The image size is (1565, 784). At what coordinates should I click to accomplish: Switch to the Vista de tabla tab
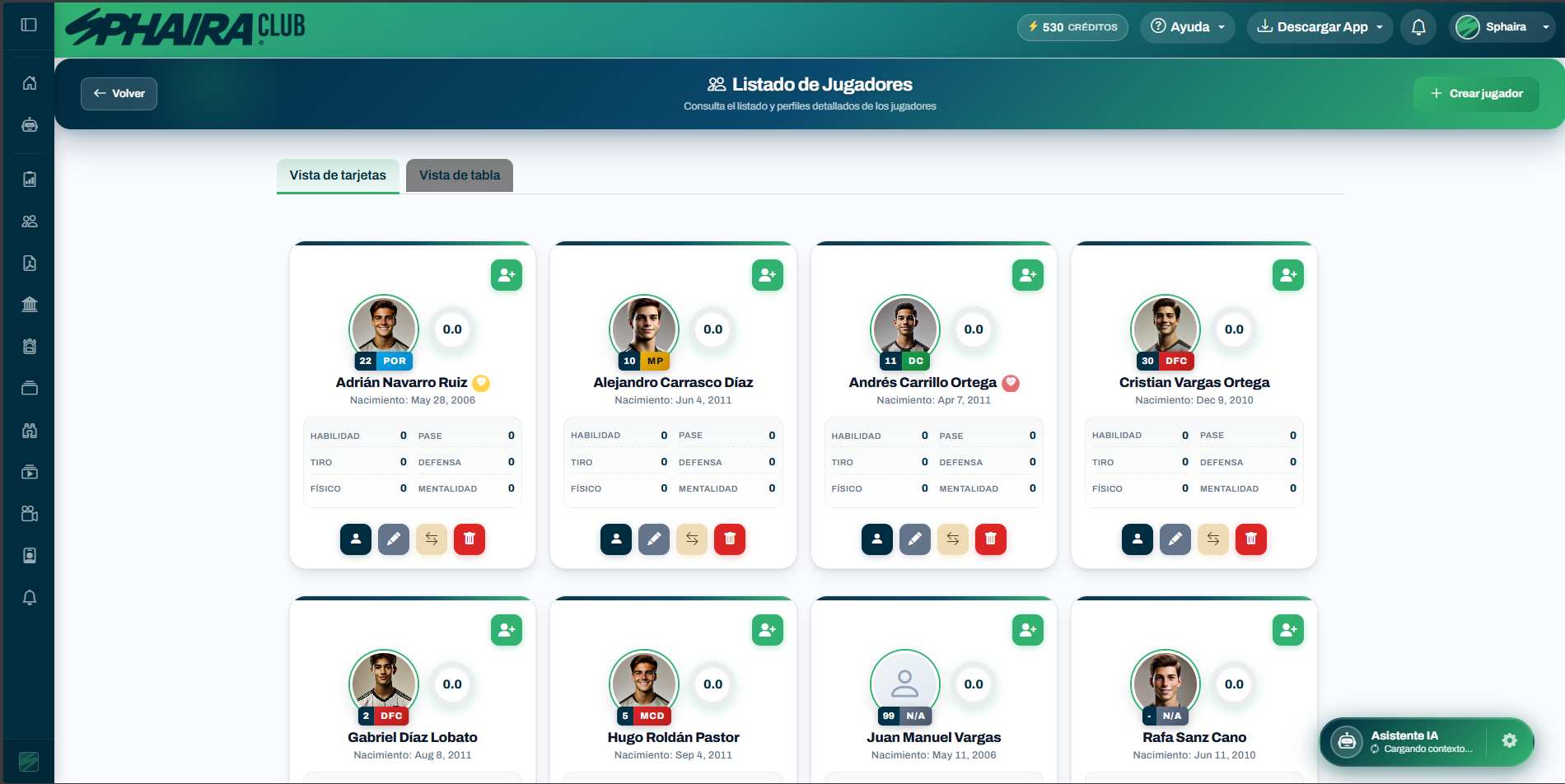click(x=459, y=175)
